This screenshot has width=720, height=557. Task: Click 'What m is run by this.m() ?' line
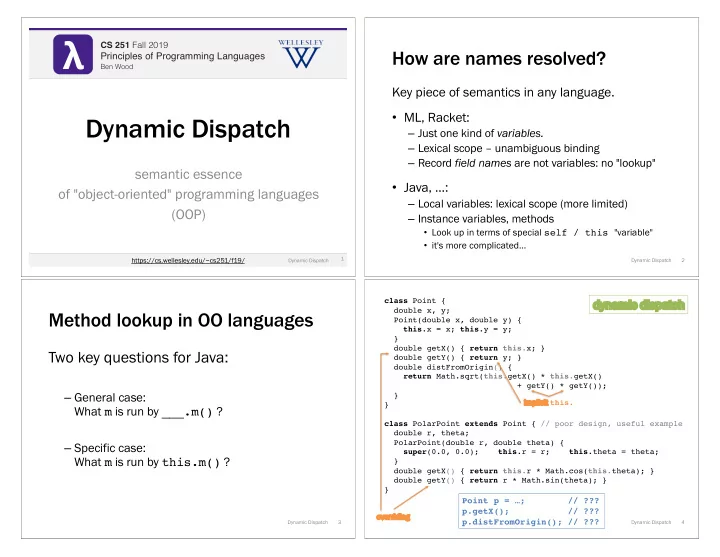point(152,462)
